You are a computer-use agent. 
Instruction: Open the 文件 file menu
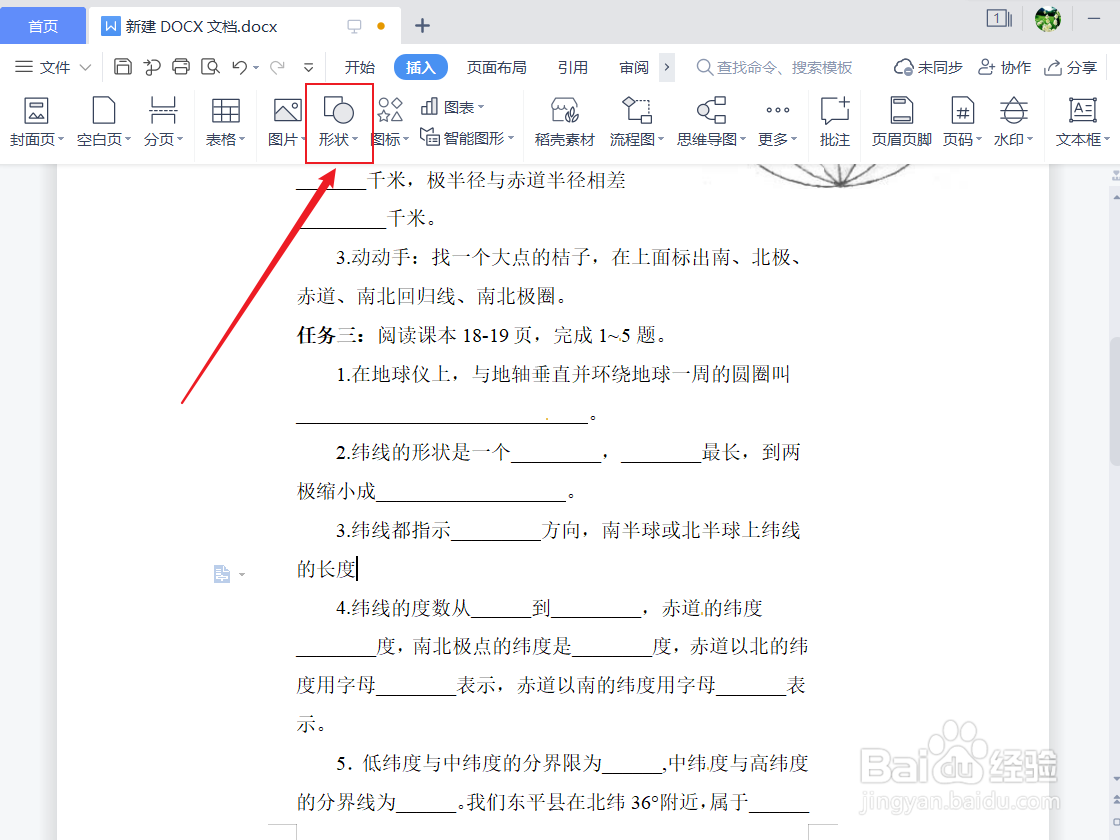[x=44, y=66]
